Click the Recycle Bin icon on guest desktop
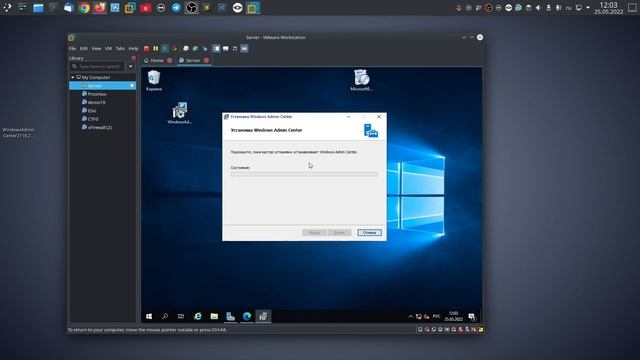640x360 pixels. point(154,80)
